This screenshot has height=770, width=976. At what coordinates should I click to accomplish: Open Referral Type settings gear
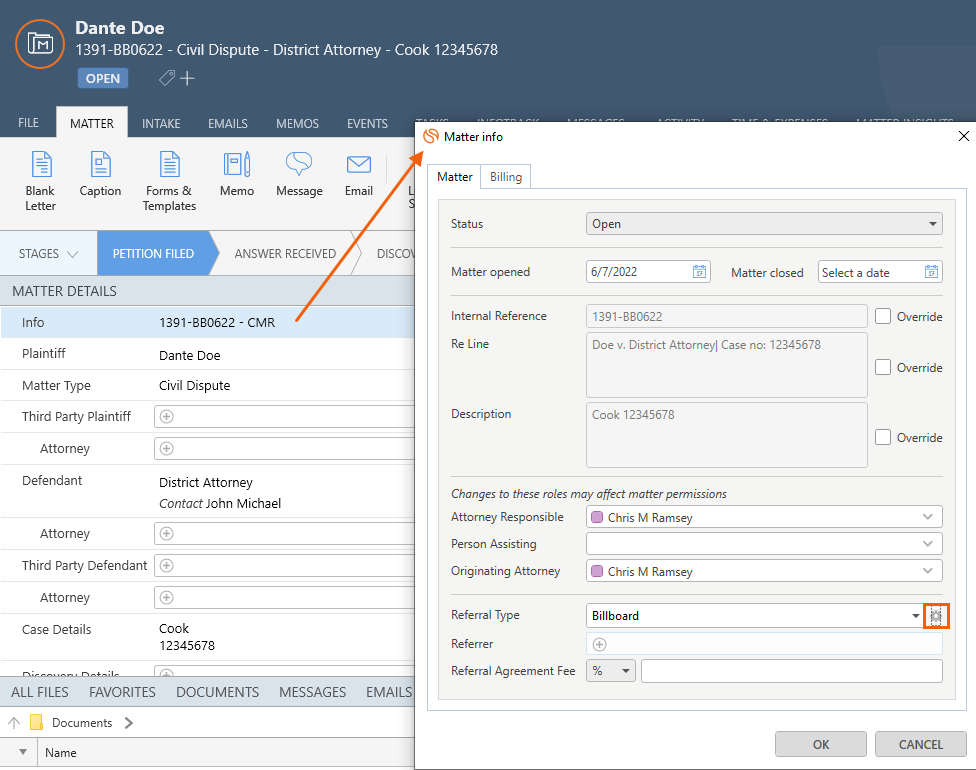936,616
